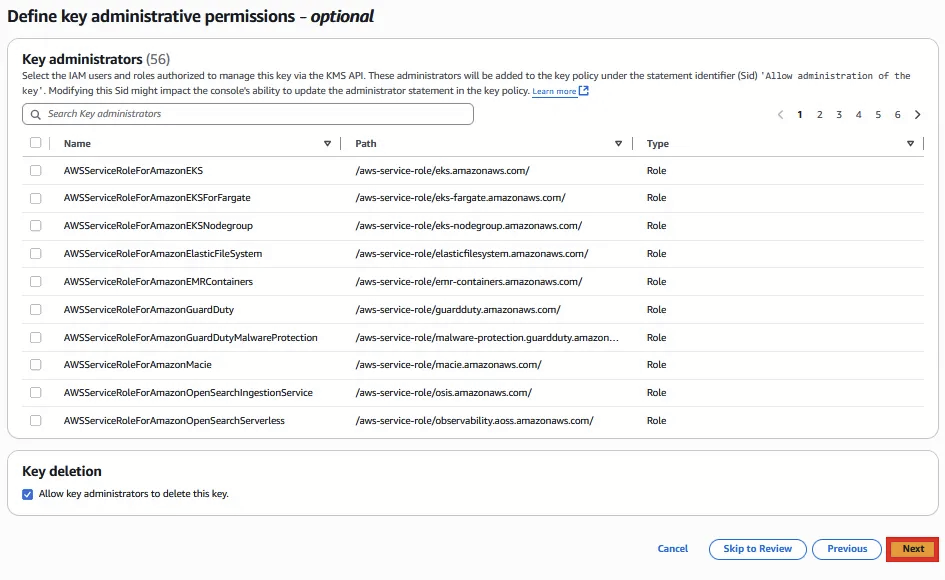Click the malware-protection.guardduty path cell
The height and width of the screenshot is (580, 945).
(486, 338)
